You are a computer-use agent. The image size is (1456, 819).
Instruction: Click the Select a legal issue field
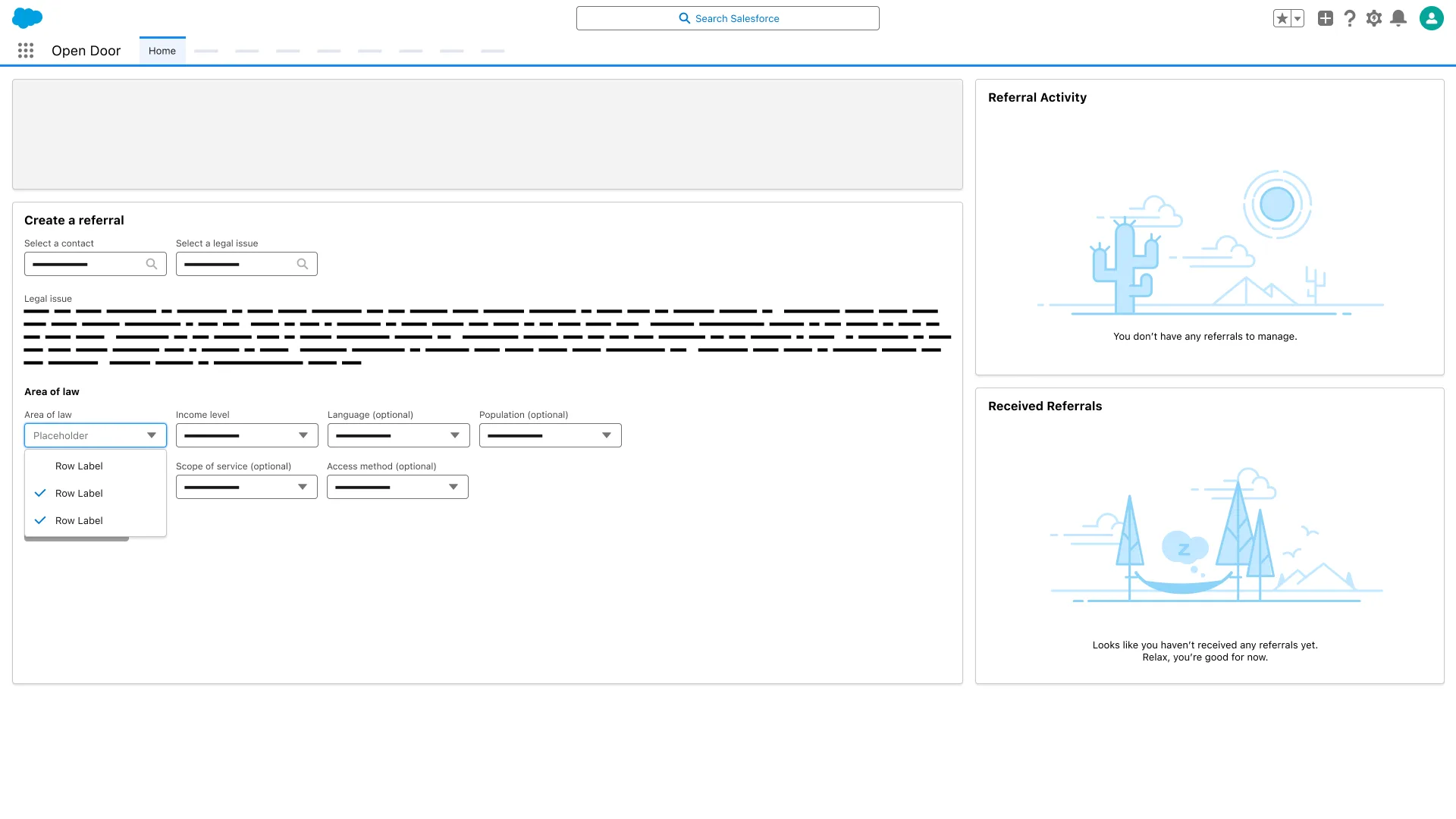tap(246, 264)
